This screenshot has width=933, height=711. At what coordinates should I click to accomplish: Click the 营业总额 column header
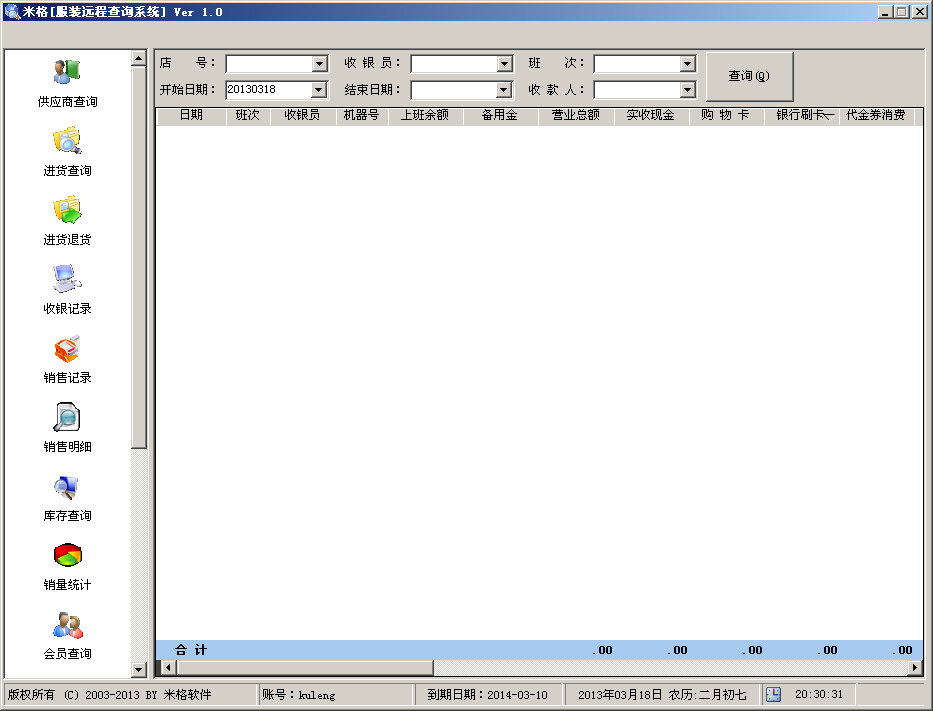575,115
